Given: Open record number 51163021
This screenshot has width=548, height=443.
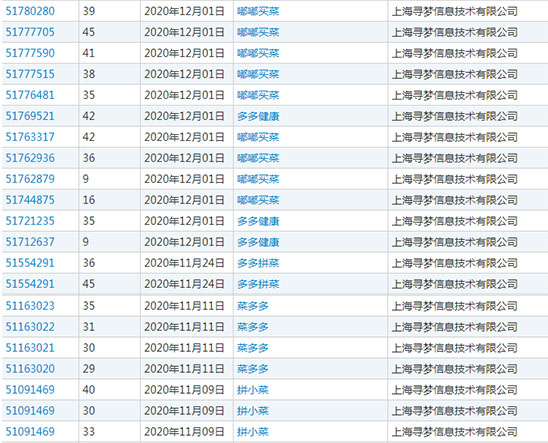Looking at the screenshot, I should pyautogui.click(x=30, y=348).
